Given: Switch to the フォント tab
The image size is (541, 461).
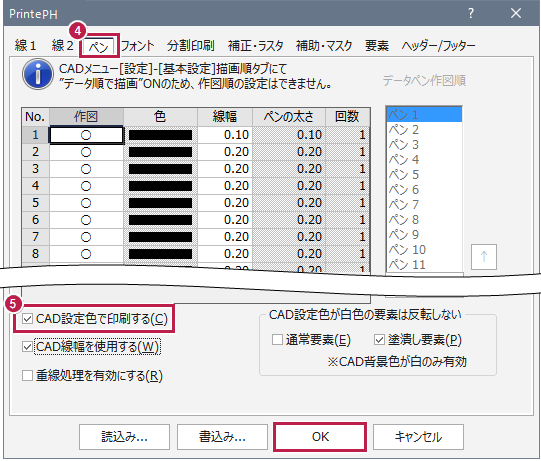Looking at the screenshot, I should coord(137,46).
